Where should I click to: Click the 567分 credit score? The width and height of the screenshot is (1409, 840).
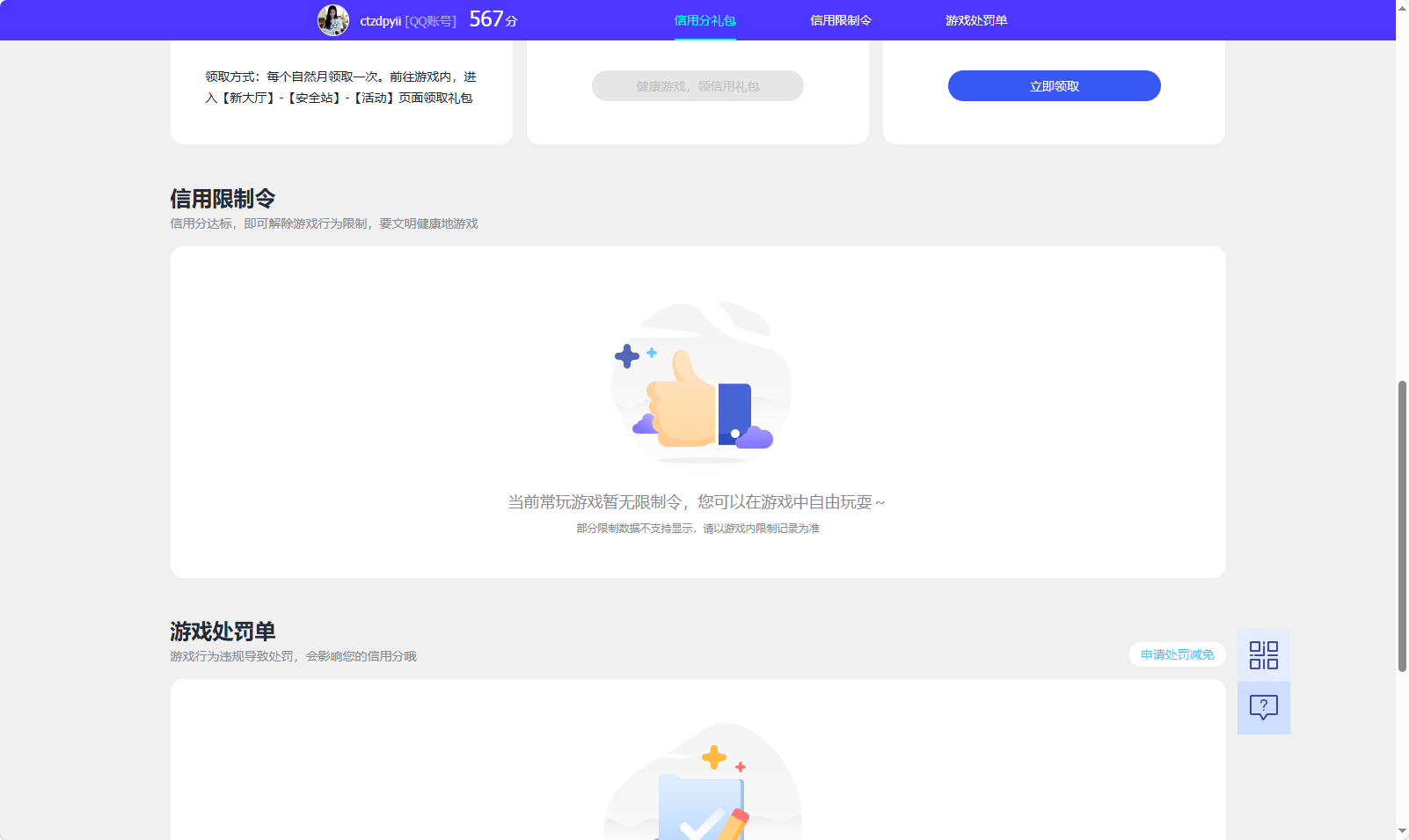click(x=493, y=19)
